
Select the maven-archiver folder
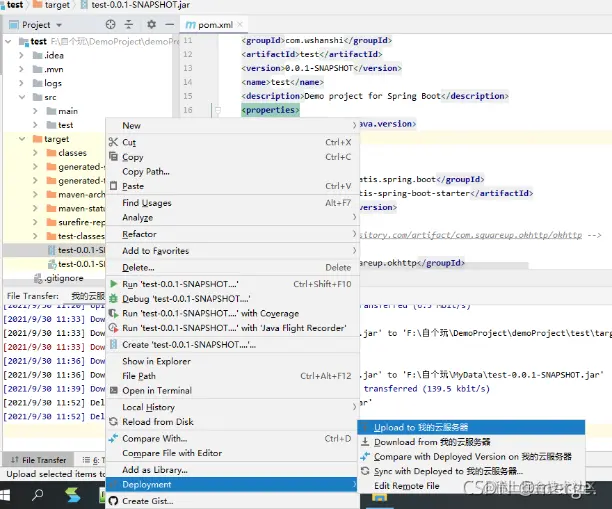[76, 194]
